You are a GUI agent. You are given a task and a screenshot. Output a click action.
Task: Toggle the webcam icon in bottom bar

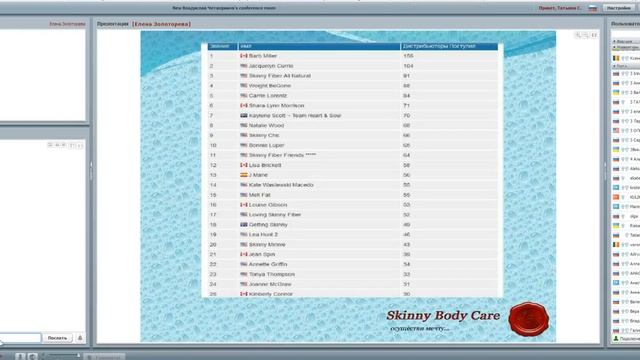point(32,356)
